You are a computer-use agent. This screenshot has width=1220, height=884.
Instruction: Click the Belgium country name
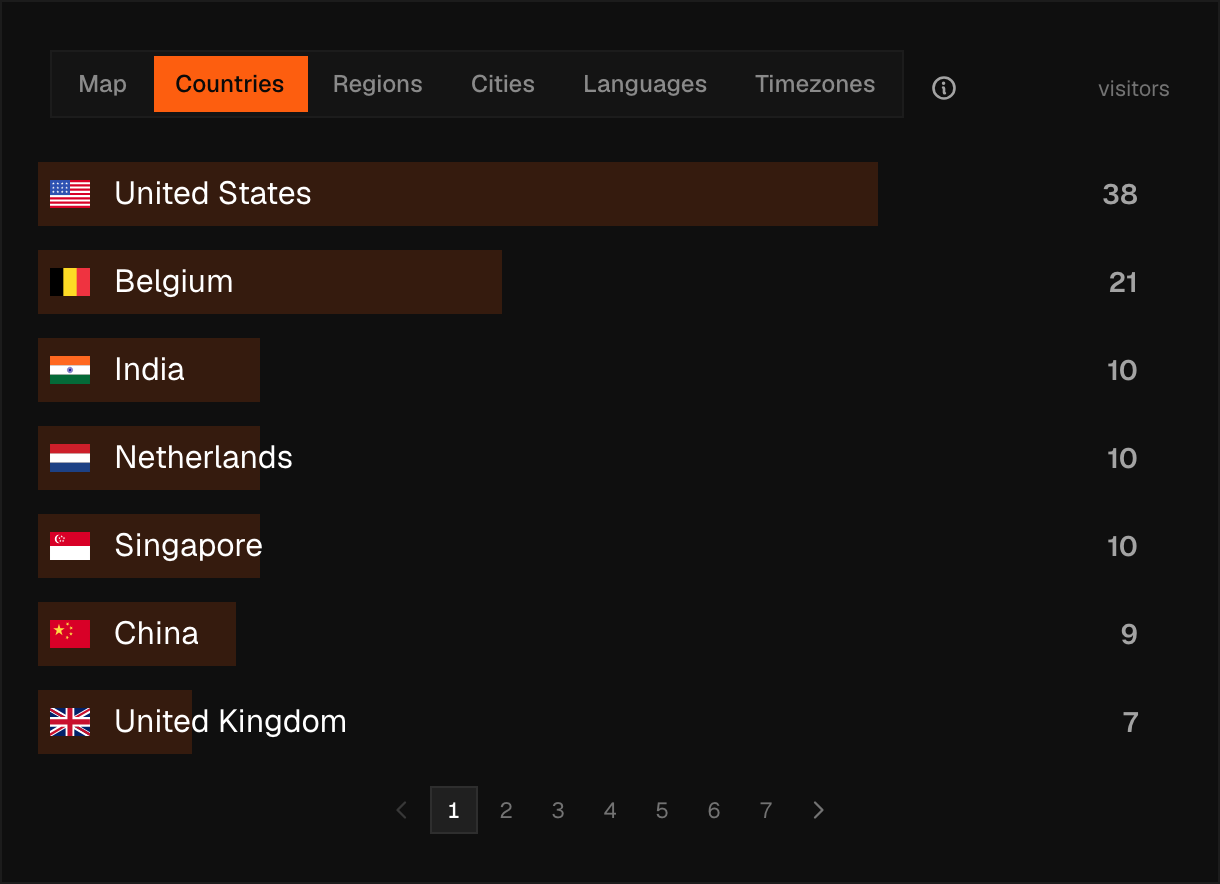pos(174,282)
